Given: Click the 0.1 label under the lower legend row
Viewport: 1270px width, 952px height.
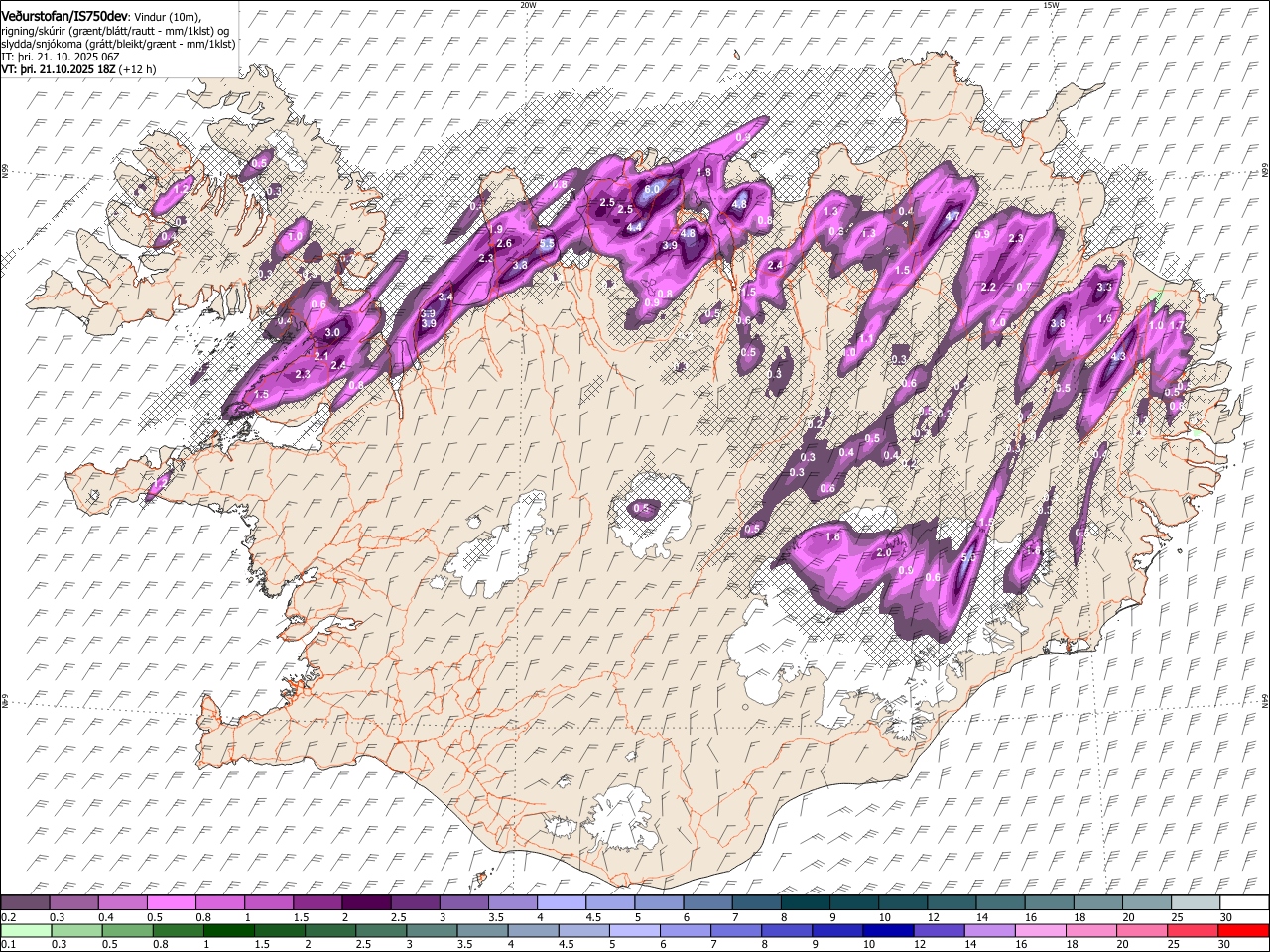Looking at the screenshot, I should click(x=9, y=945).
